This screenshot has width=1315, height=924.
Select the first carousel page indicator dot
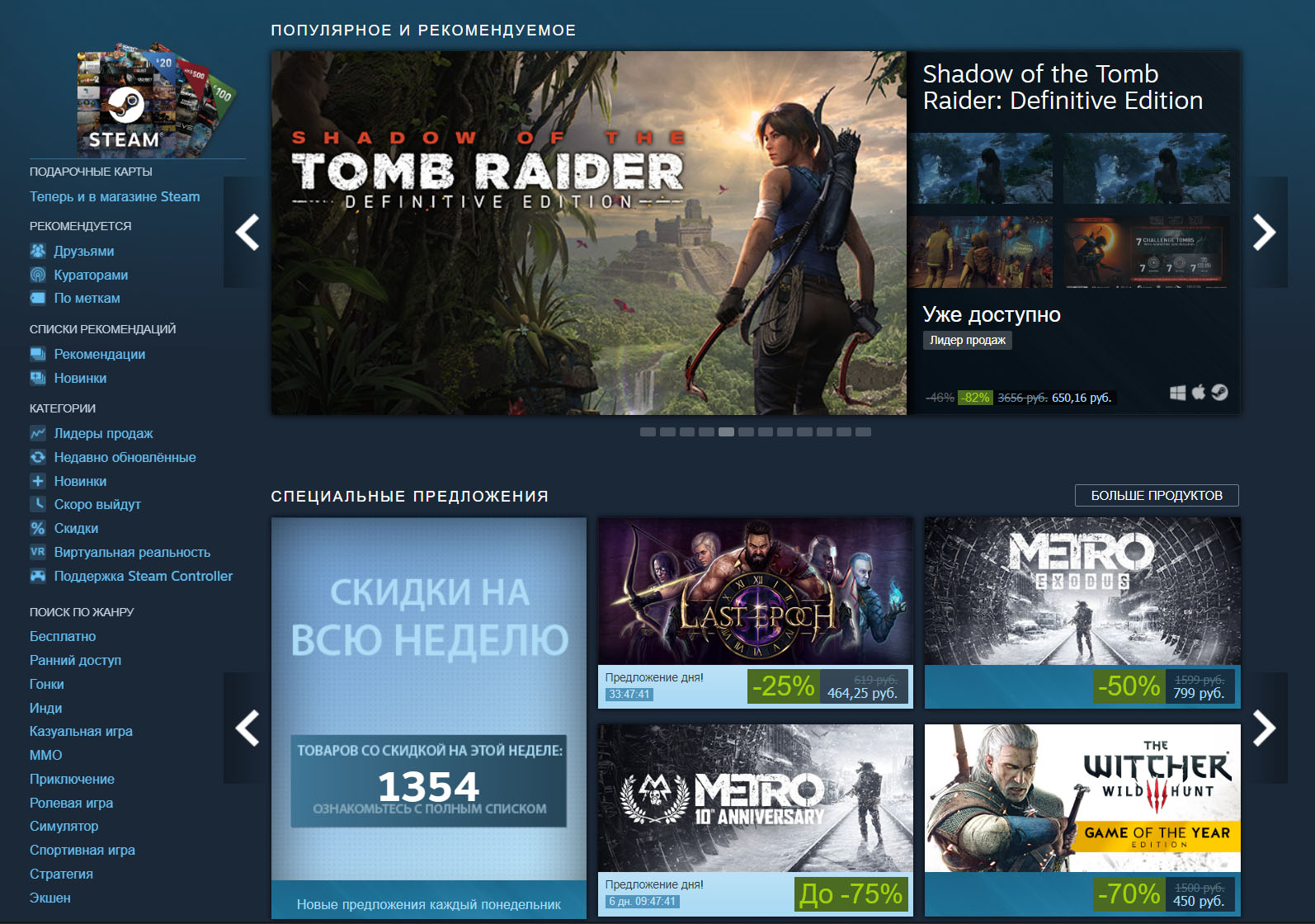[x=648, y=432]
